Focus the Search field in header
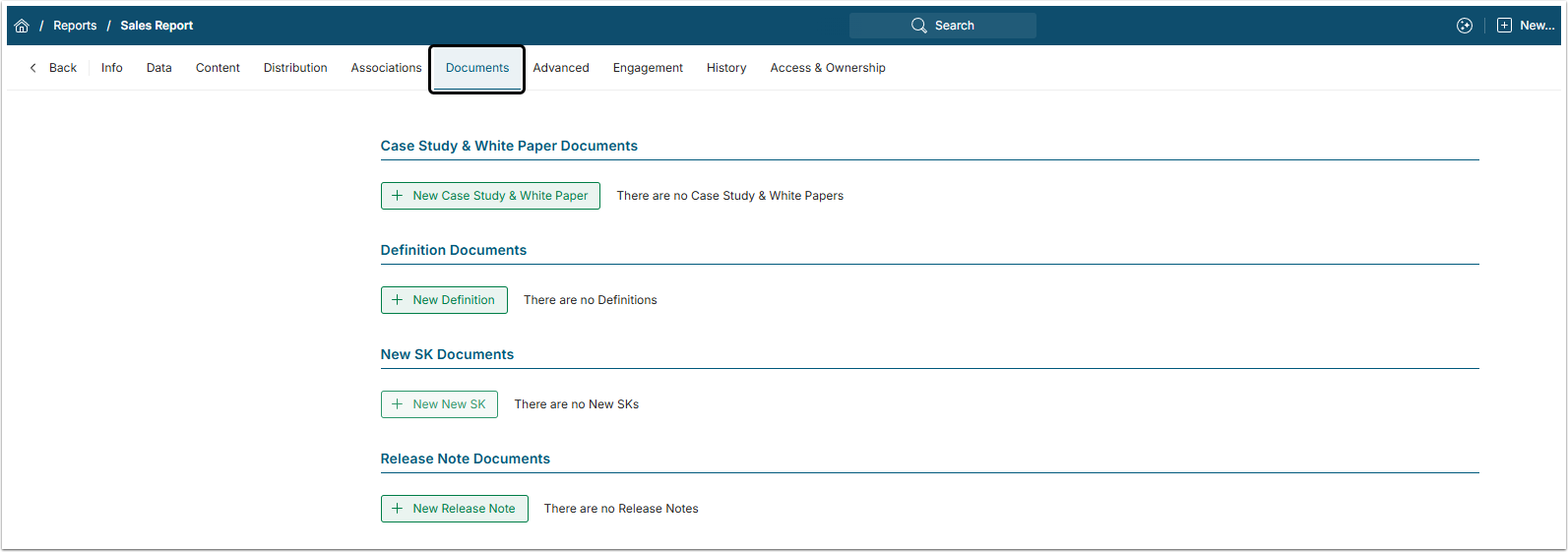 pos(943,26)
